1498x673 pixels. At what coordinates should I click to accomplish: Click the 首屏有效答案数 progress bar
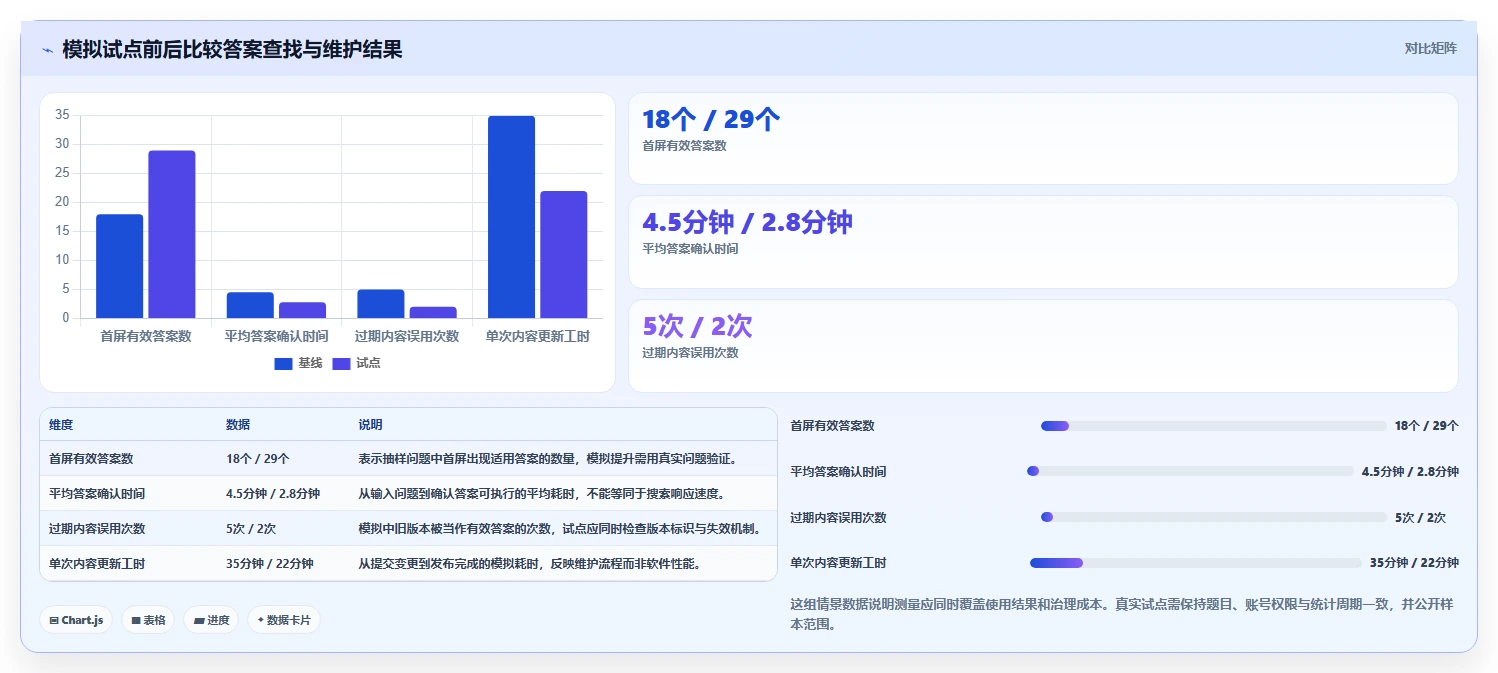pos(1214,426)
